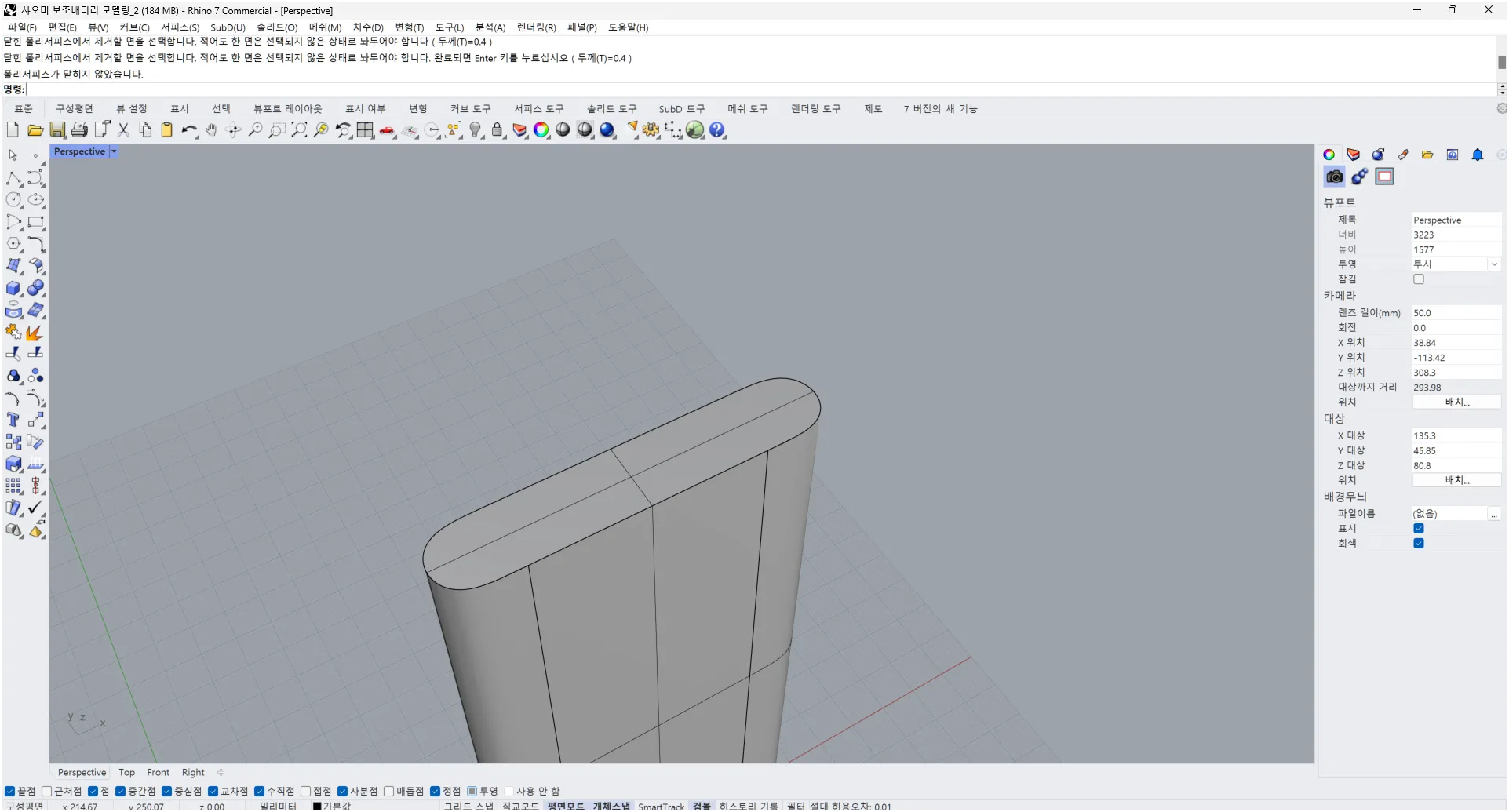1509x812 pixels.
Task: Select the Circle tool in the sidebar
Action: pos(13,201)
